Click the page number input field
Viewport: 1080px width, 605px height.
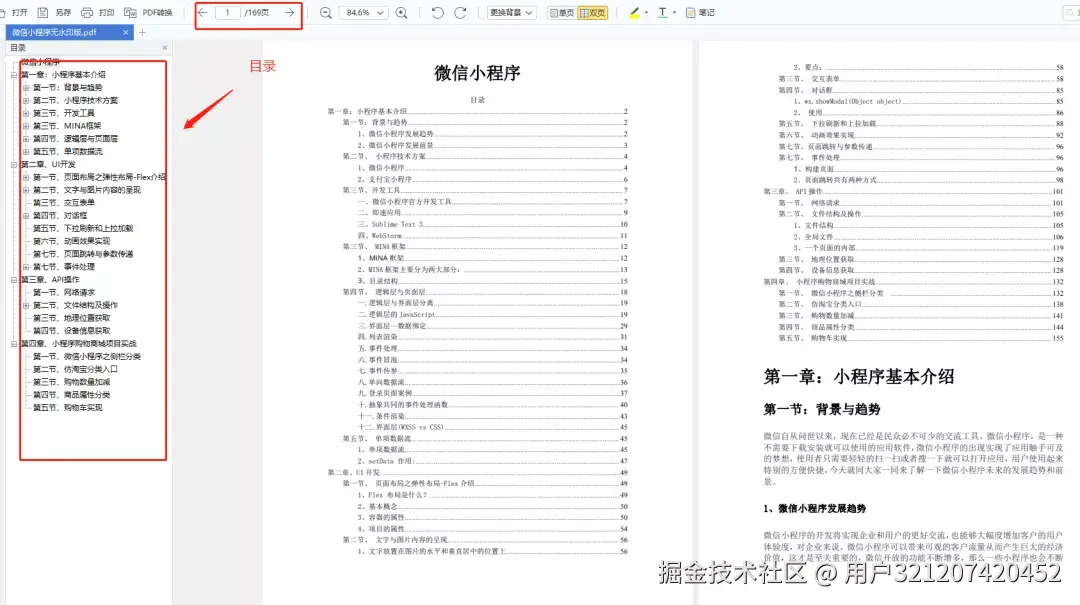click(x=227, y=12)
